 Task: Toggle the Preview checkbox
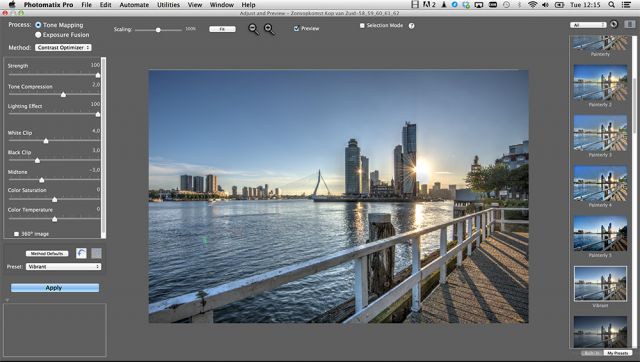coord(296,29)
